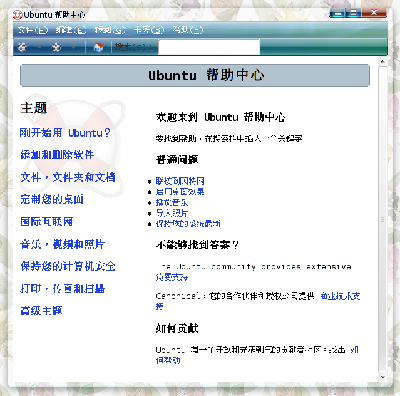Open the 文件(F) menu

coord(33,30)
